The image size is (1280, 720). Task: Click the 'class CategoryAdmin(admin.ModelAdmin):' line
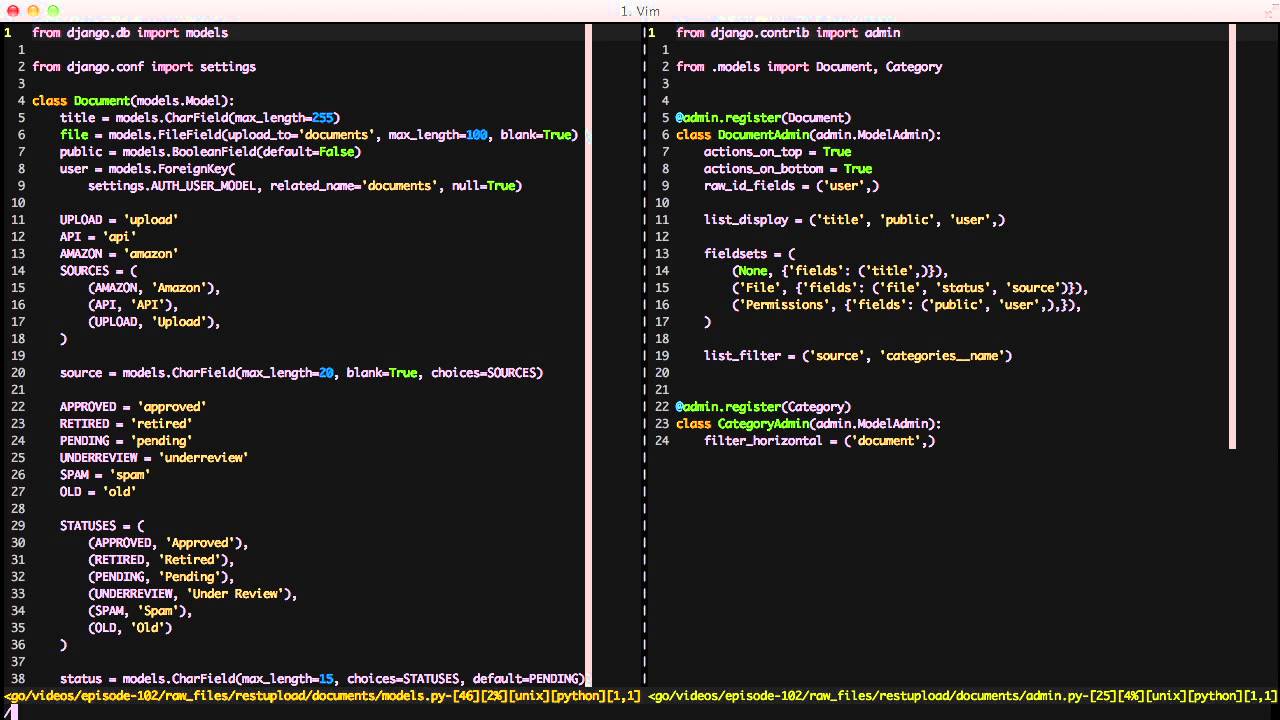click(x=809, y=424)
